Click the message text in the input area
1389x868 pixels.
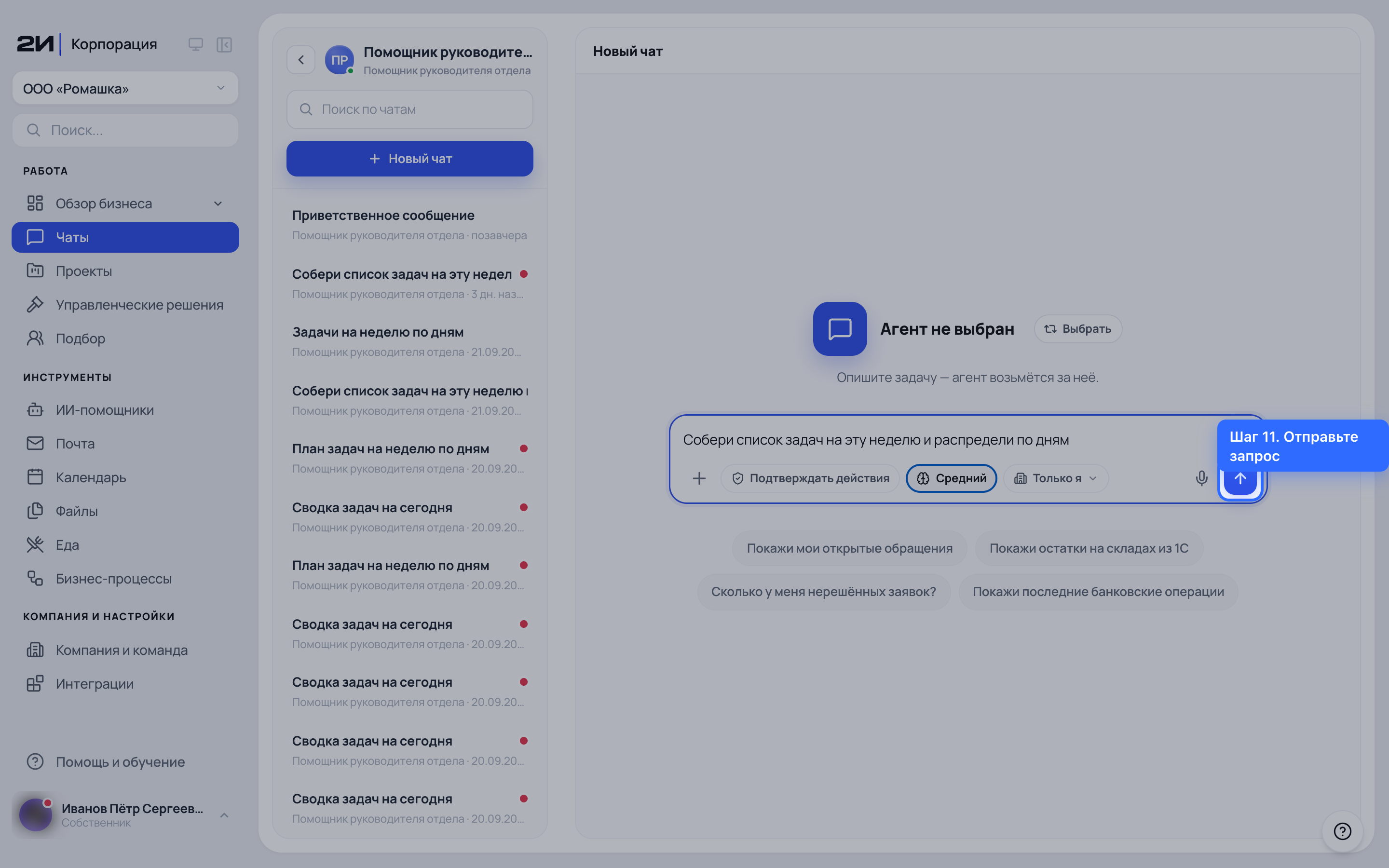coord(876,440)
